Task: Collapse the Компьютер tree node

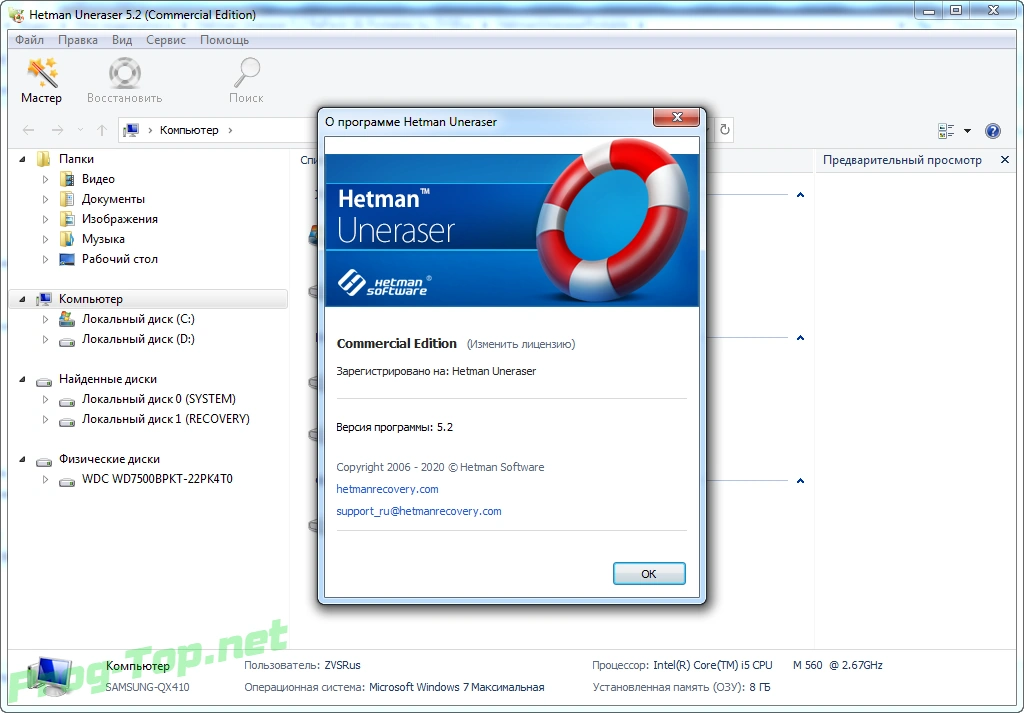Action: tap(22, 299)
